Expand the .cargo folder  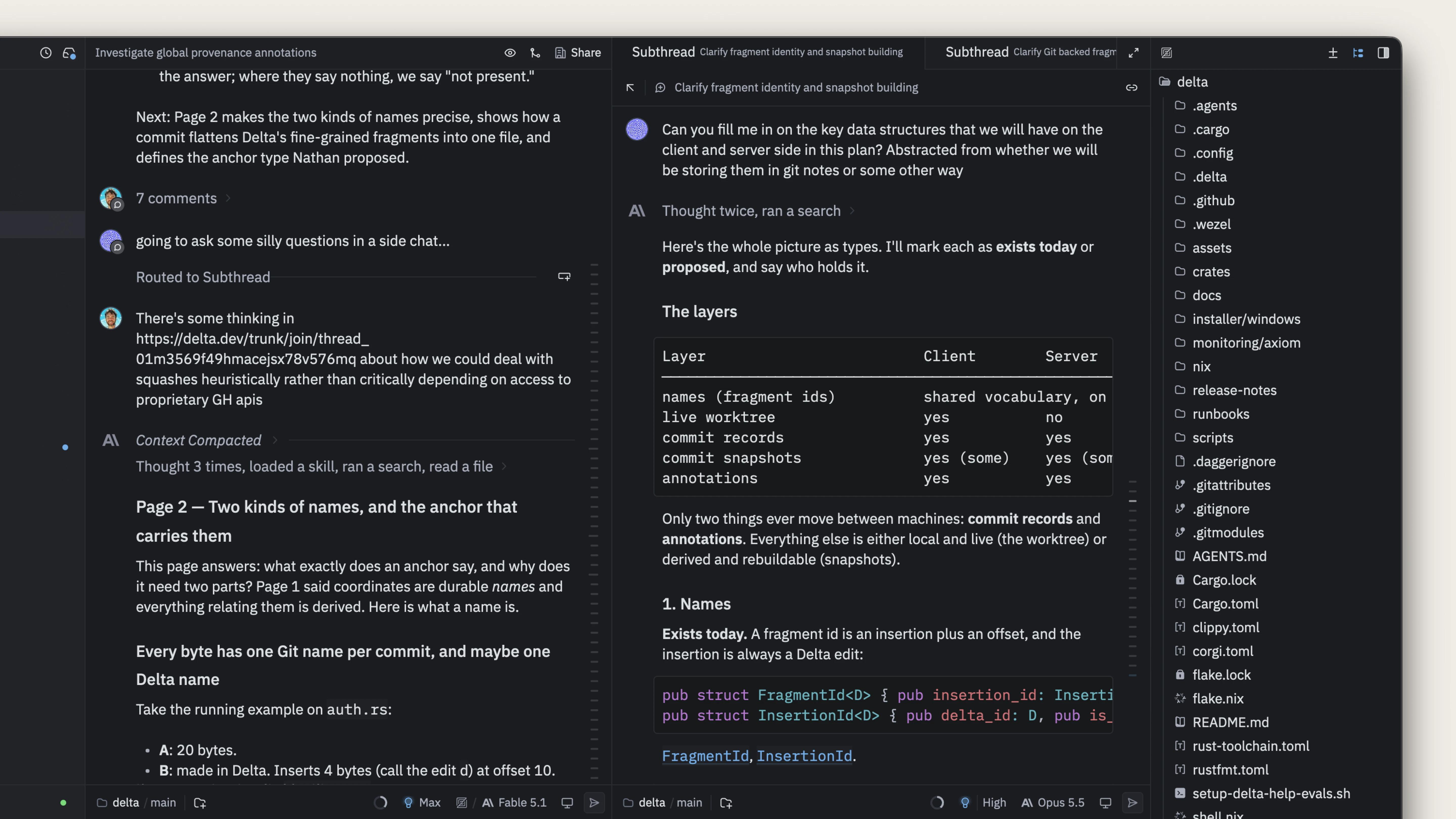1202,129
